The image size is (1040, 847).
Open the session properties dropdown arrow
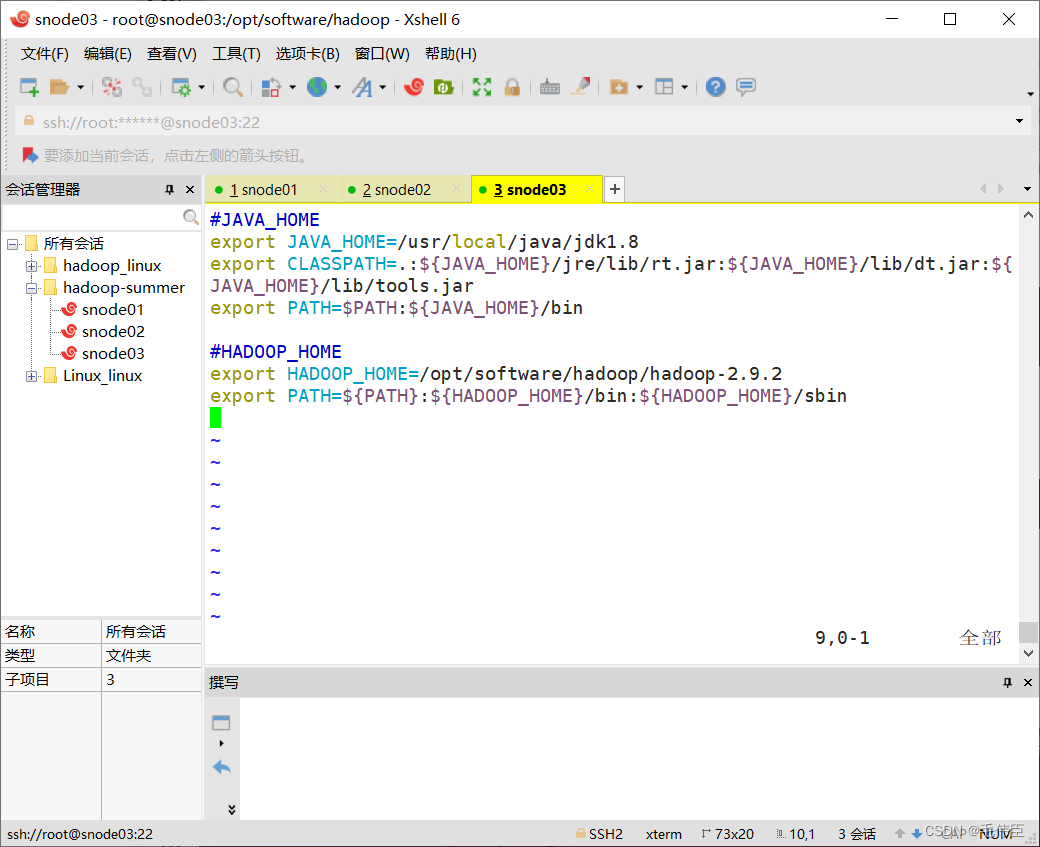pyautogui.click(x=202, y=87)
